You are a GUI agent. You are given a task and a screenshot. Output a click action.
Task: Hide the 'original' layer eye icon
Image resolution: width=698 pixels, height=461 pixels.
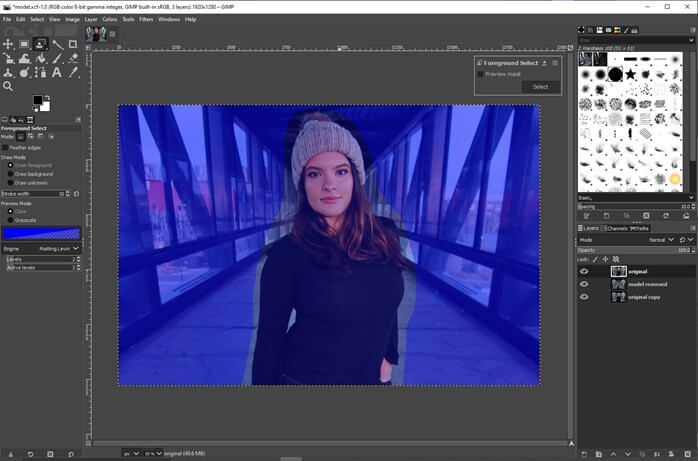pyautogui.click(x=584, y=271)
